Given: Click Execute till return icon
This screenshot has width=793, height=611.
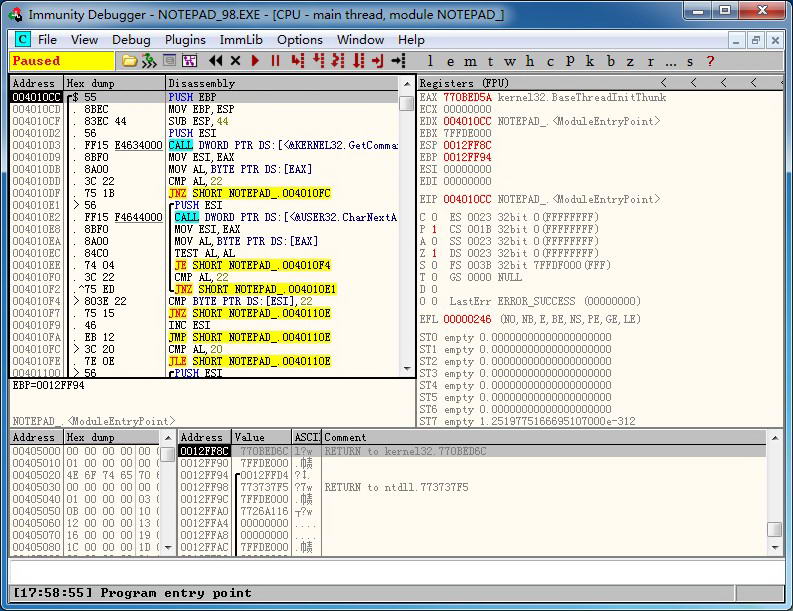Looking at the screenshot, I should point(378,61).
